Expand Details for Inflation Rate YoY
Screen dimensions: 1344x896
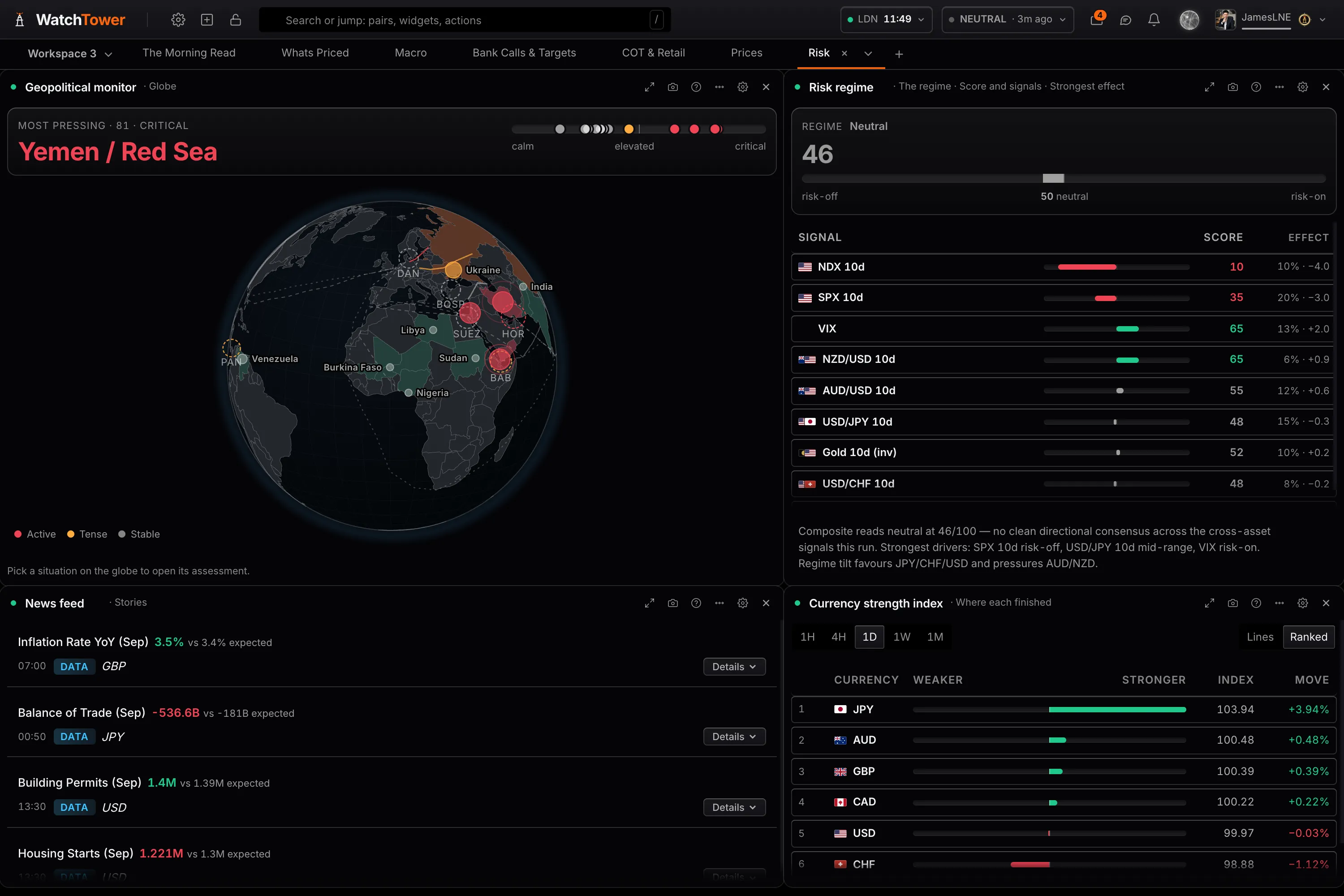tap(734, 666)
